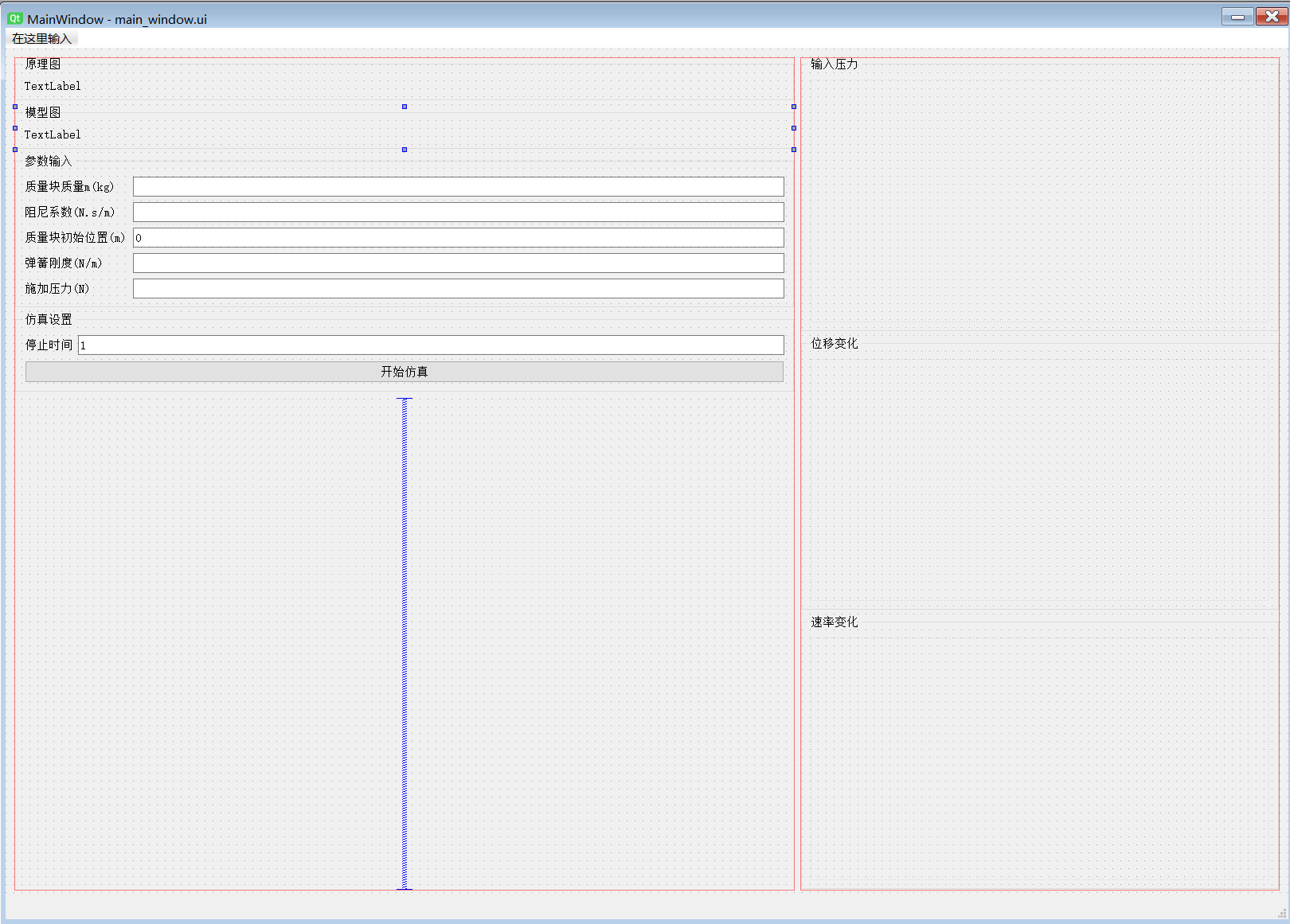The width and height of the screenshot is (1290, 924).
Task: Select the 位移变化 group box title
Action: coord(834,344)
